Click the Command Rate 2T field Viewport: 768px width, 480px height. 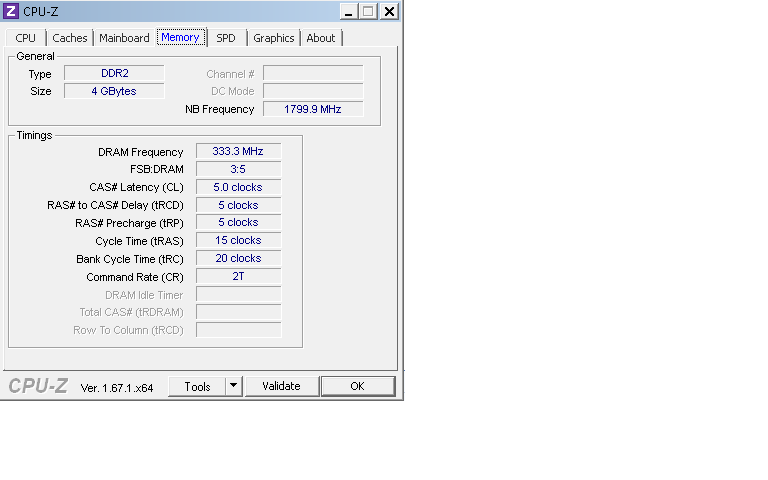tap(238, 276)
